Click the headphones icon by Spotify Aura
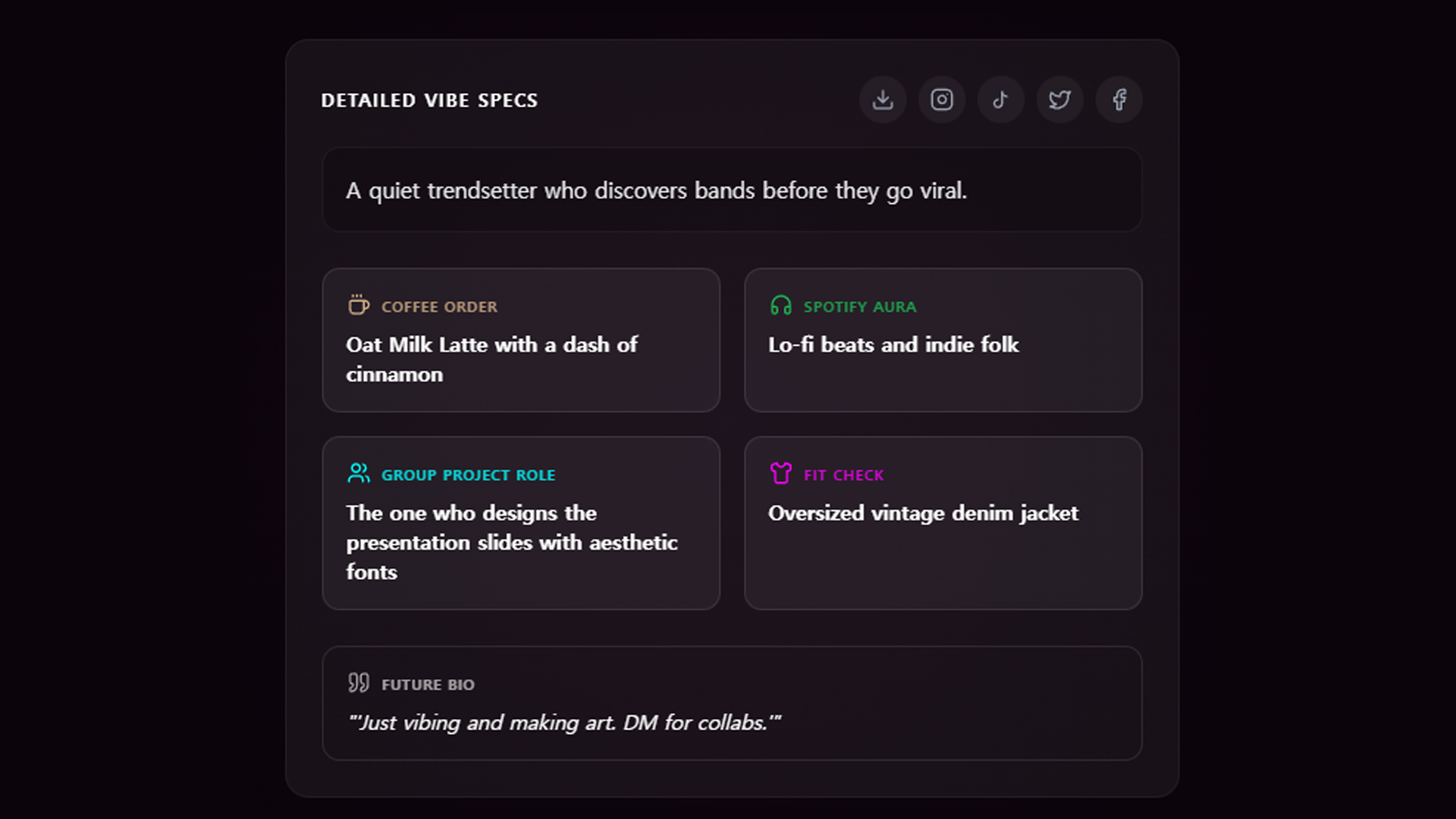Image resolution: width=1456 pixels, height=819 pixels. tap(781, 306)
